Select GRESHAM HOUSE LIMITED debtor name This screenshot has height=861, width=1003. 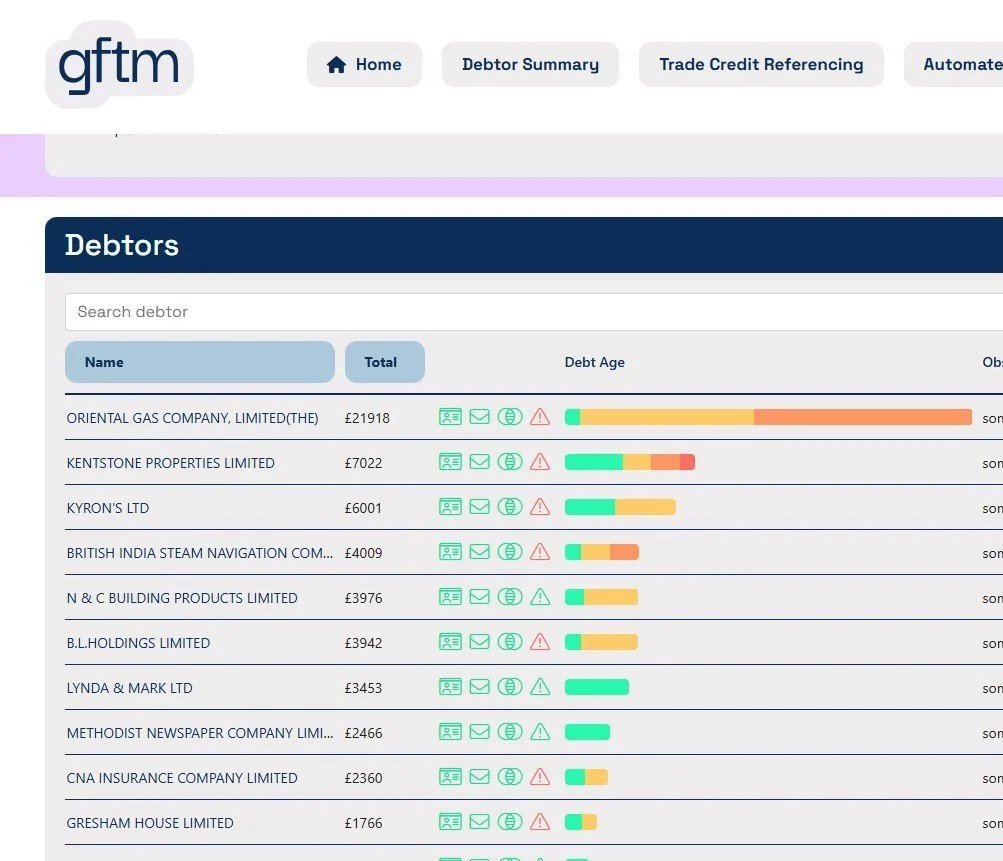pyautogui.click(x=150, y=823)
